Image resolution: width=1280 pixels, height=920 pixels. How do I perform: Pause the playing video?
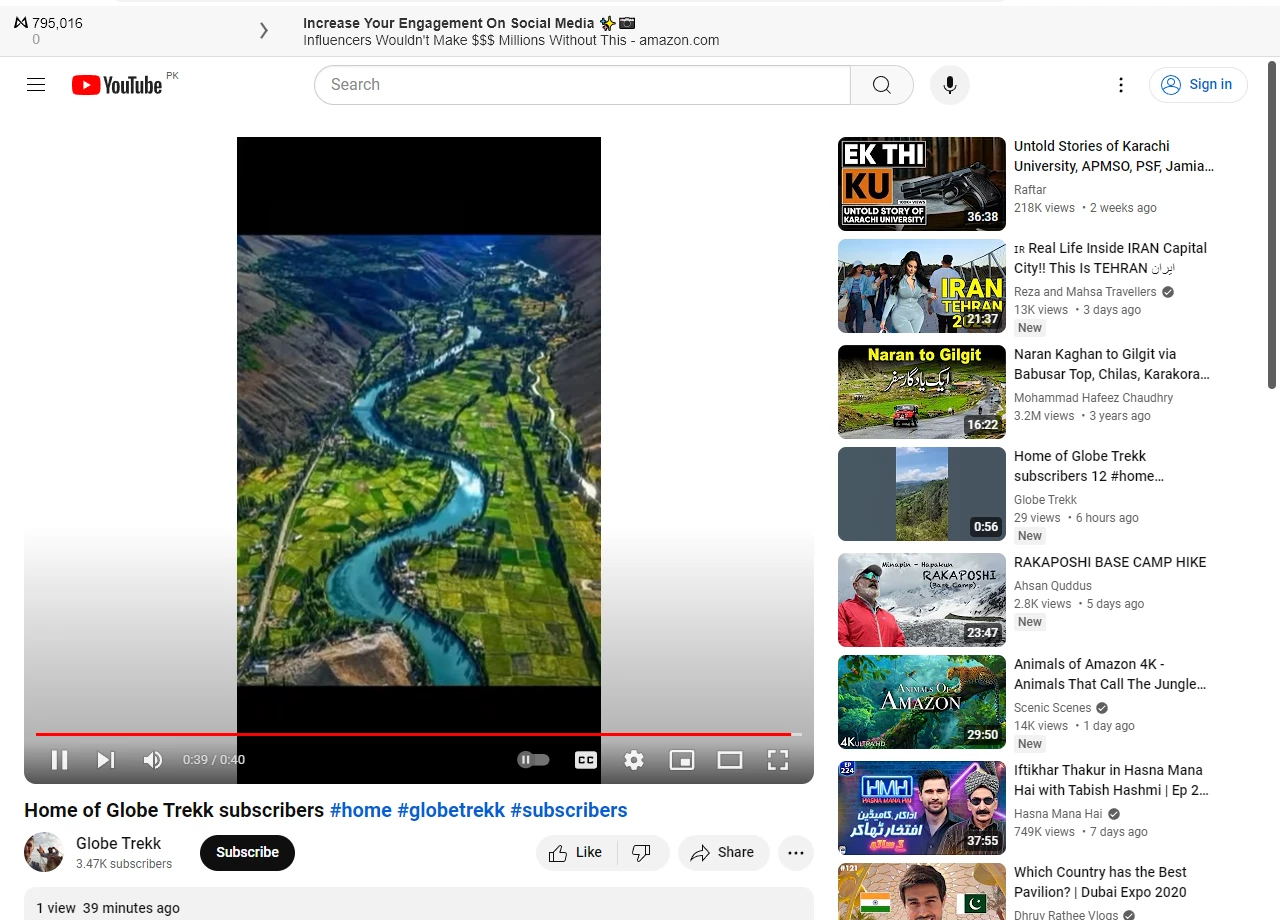59,760
